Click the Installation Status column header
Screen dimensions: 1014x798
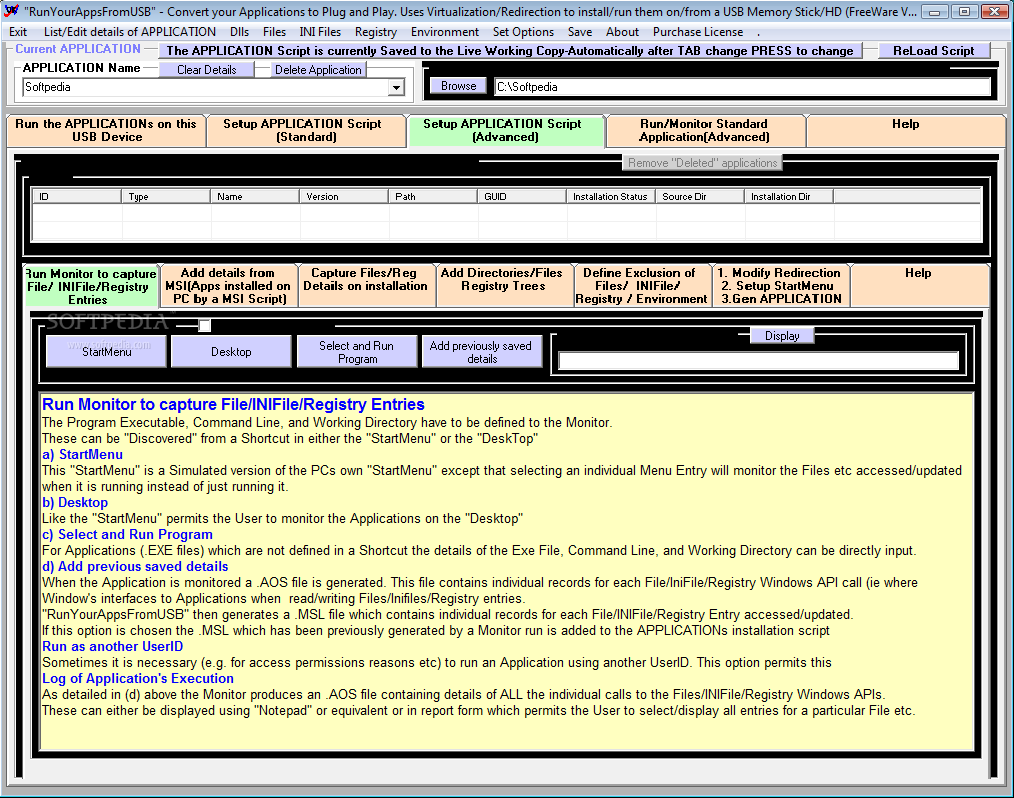pos(611,197)
